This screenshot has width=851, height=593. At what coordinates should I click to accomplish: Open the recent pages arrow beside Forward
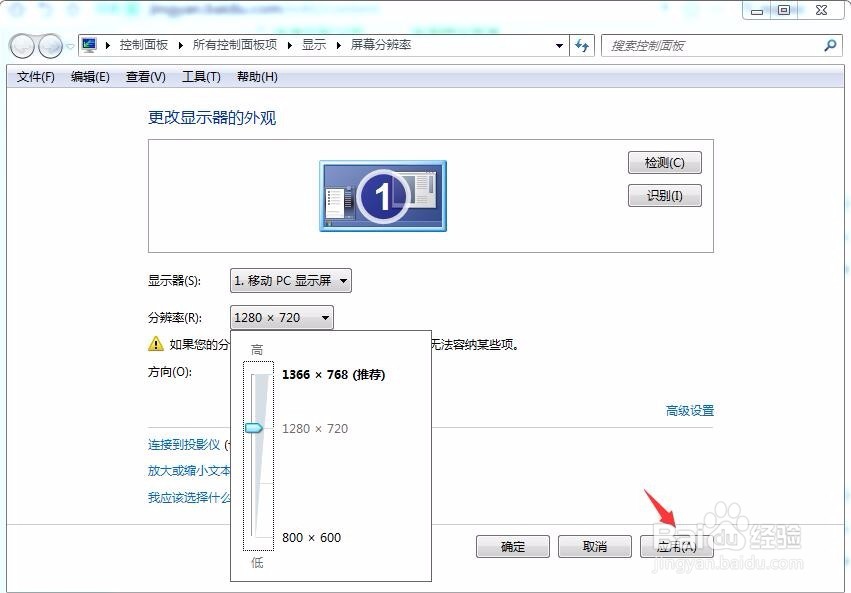click(x=70, y=47)
